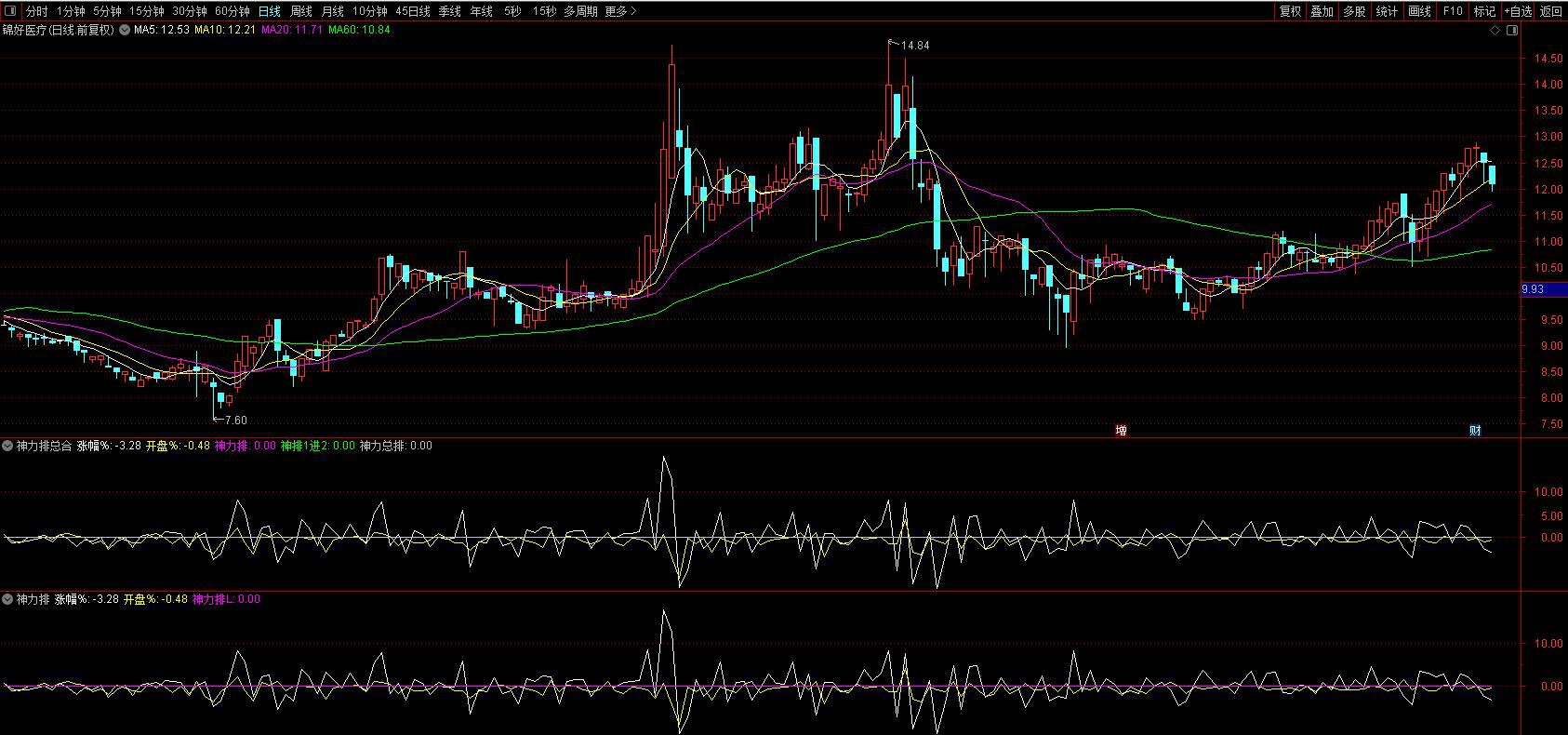This screenshot has height=735, width=1568.
Task: Add stock via +自选 button
Action: (x=1517, y=11)
